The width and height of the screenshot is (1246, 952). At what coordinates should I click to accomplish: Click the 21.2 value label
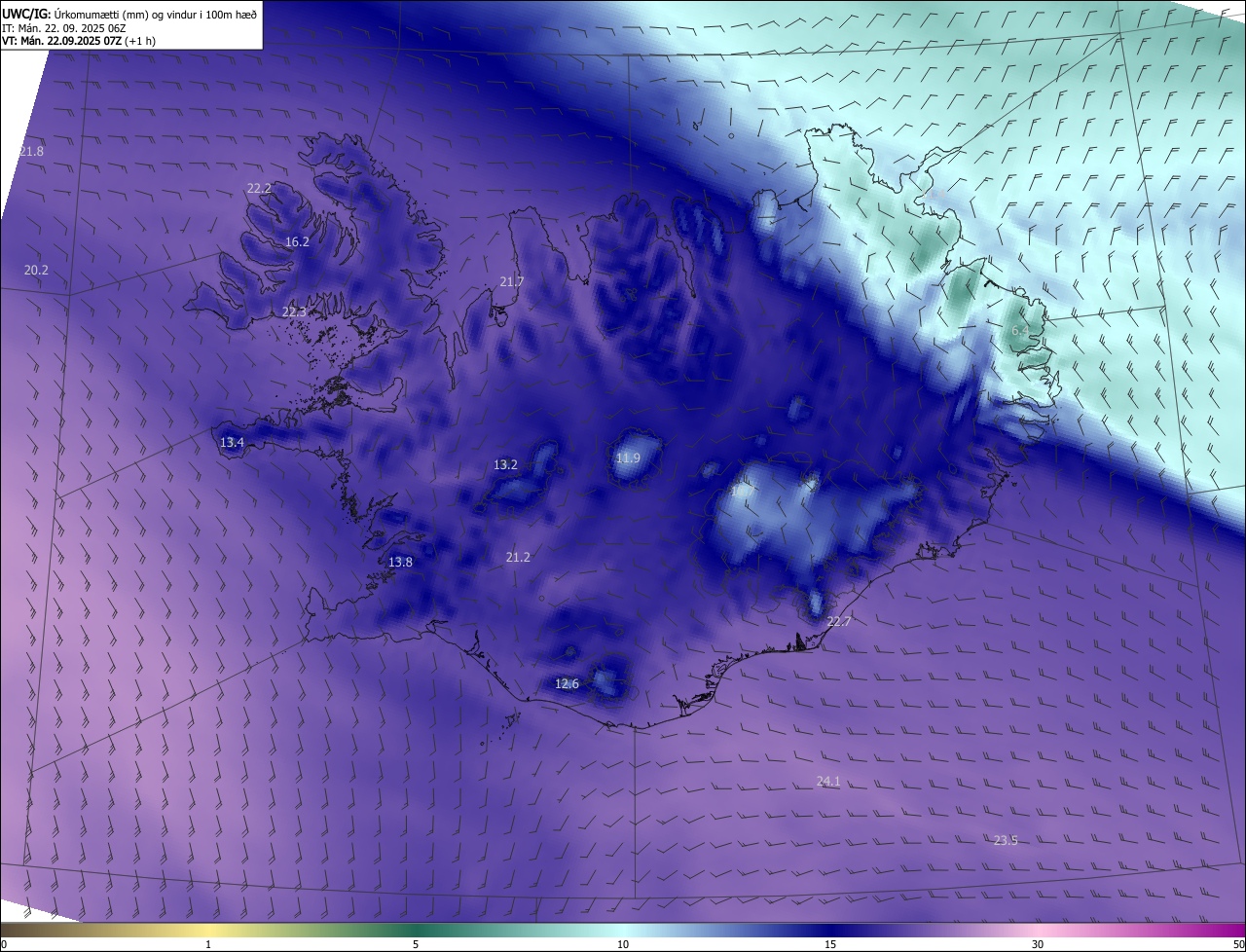518,558
